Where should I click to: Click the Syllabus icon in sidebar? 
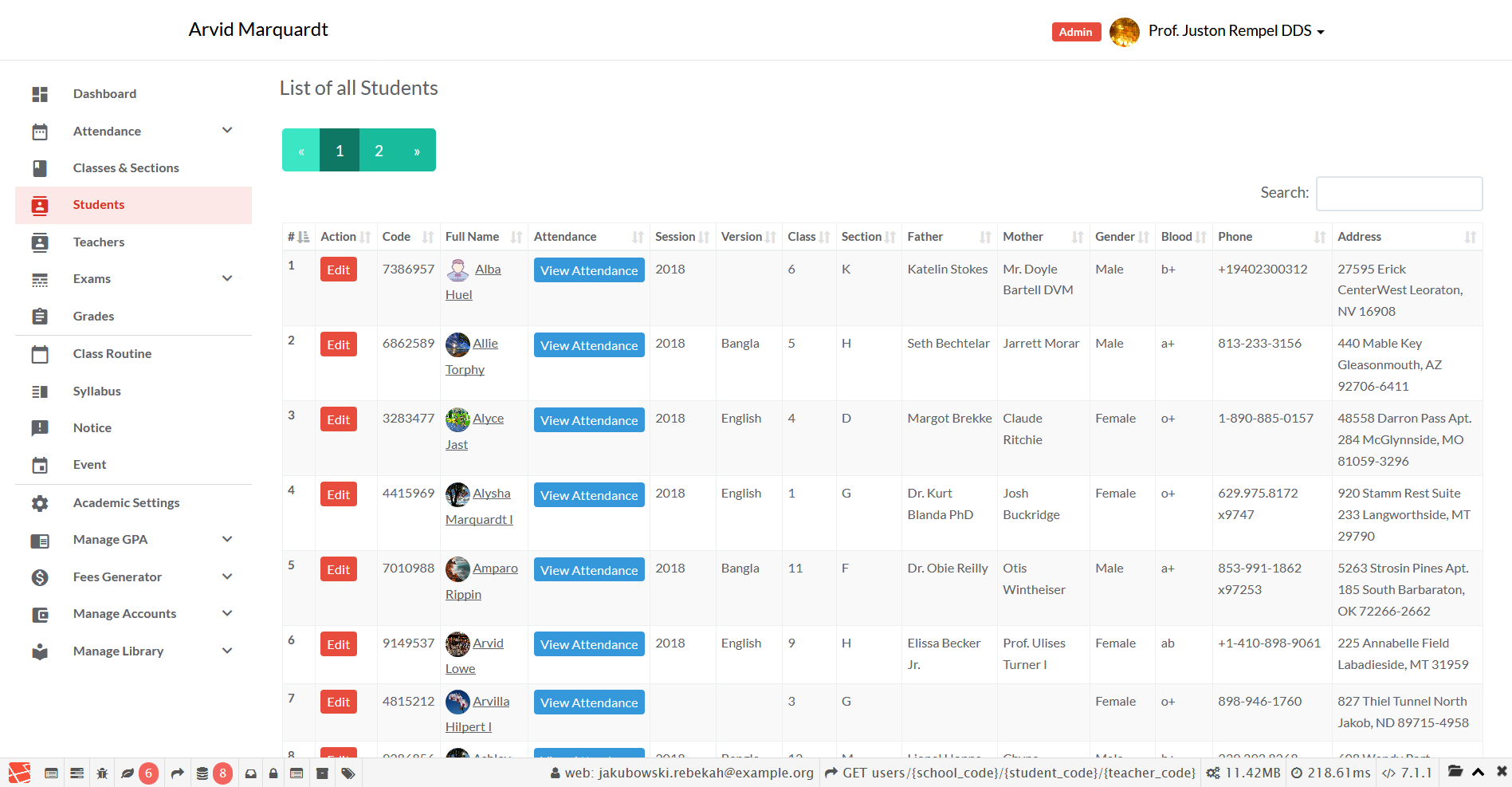40,392
